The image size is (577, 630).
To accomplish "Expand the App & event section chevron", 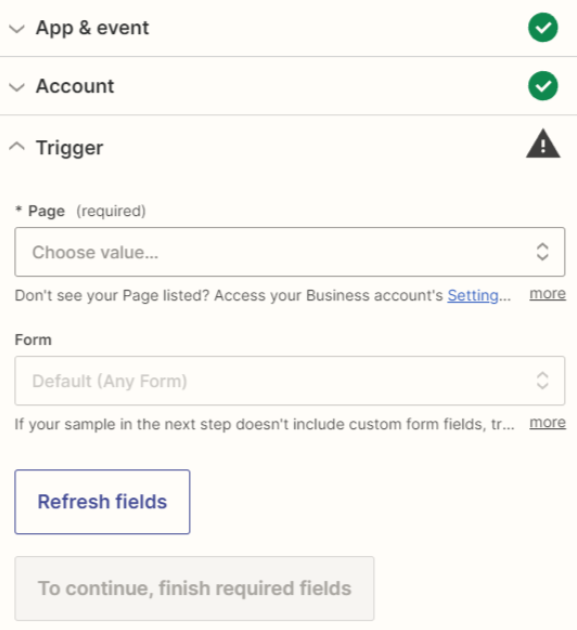I will (17, 29).
